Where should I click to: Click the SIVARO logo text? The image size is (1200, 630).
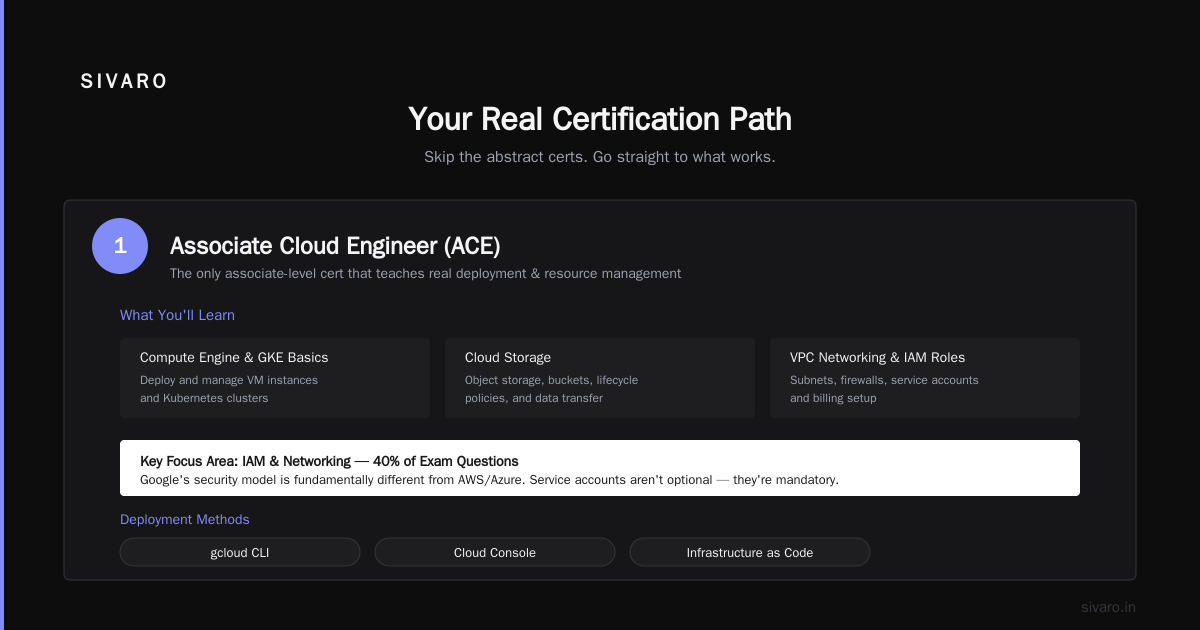pyautogui.click(x=124, y=82)
